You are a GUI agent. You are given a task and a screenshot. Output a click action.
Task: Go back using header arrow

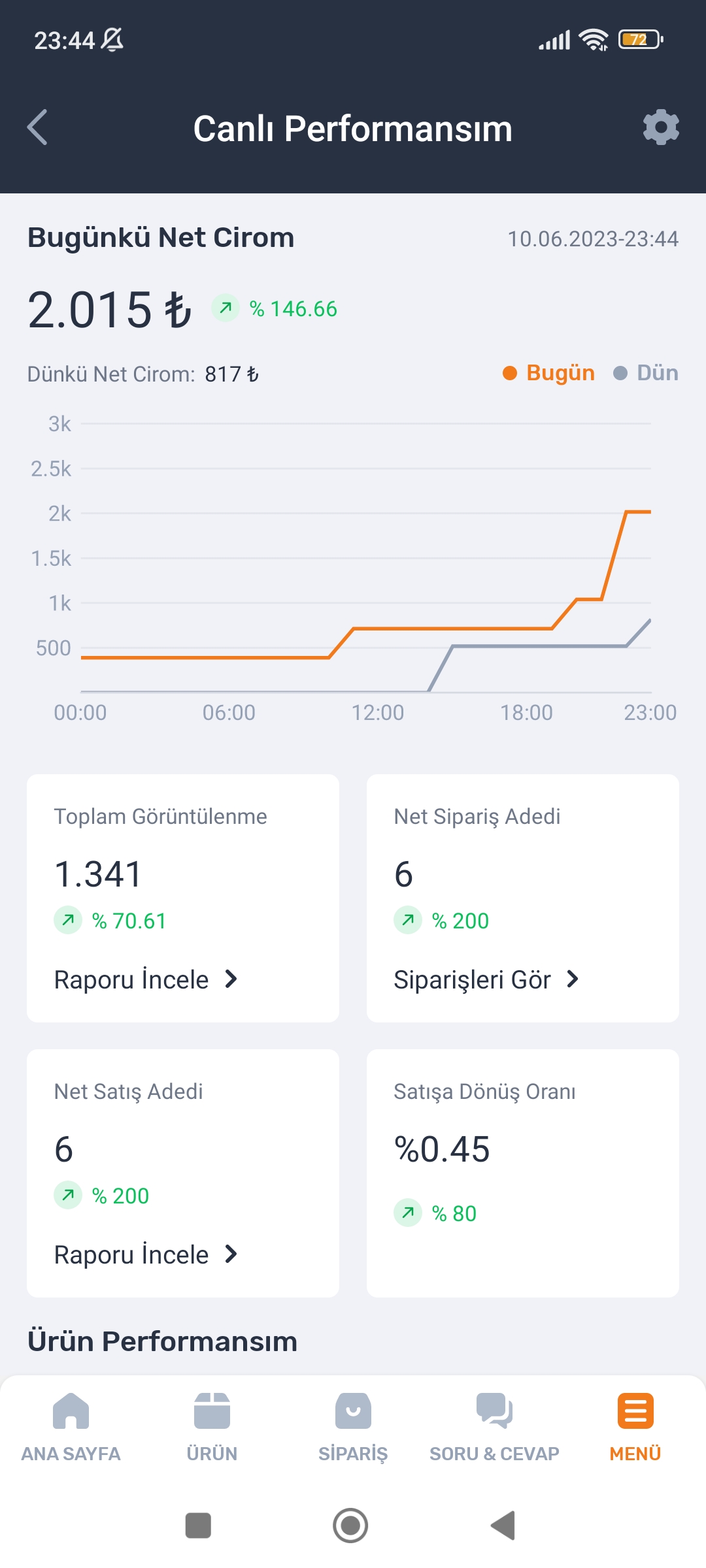click(x=37, y=127)
